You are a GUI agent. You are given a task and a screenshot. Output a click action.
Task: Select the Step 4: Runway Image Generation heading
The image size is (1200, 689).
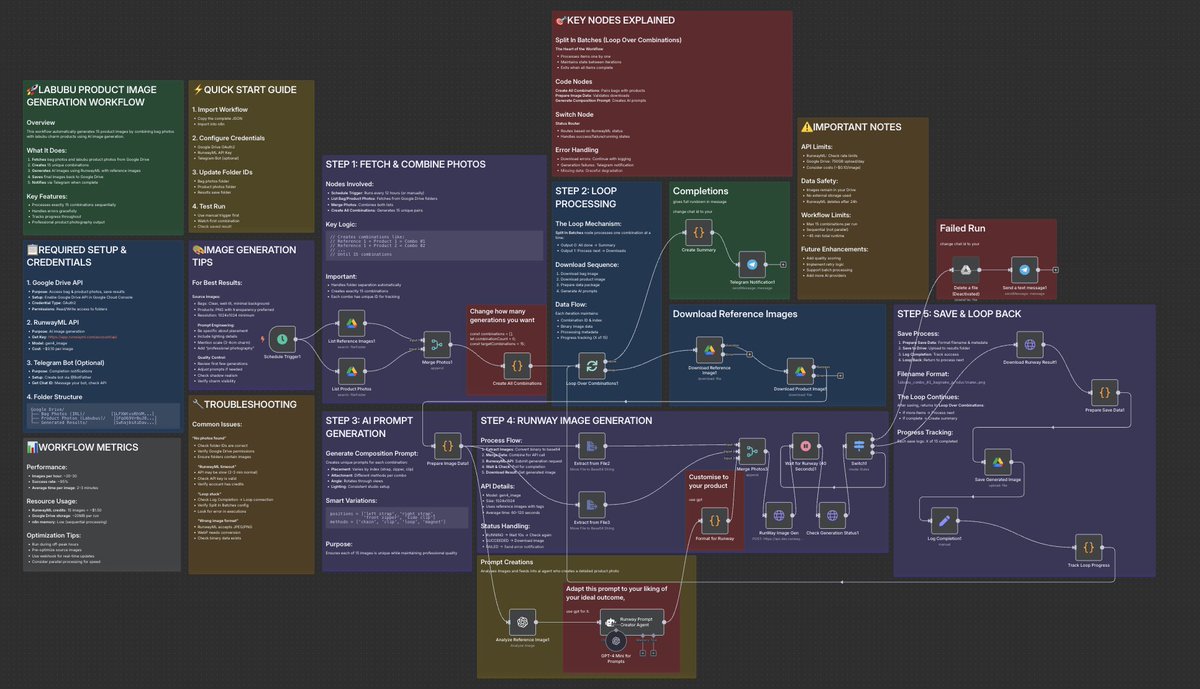point(566,419)
